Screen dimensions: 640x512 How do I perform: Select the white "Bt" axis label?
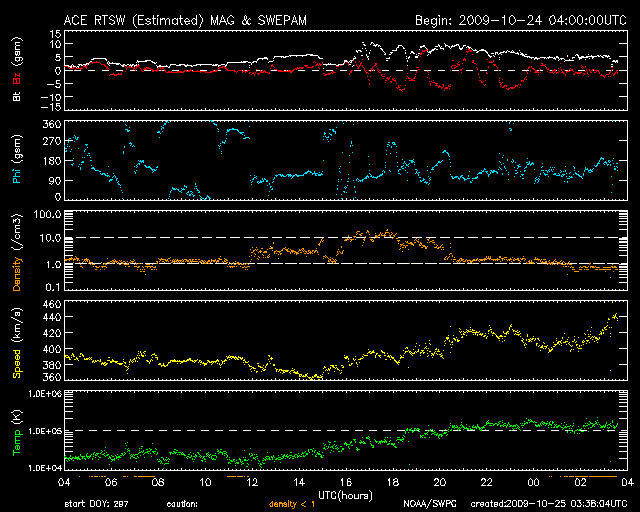point(17,96)
